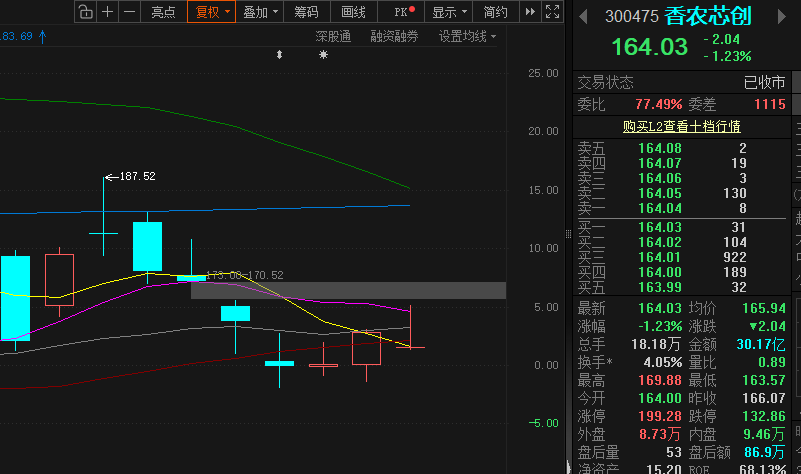
Task: Select the 画线 drawing tool menu
Action: point(354,12)
